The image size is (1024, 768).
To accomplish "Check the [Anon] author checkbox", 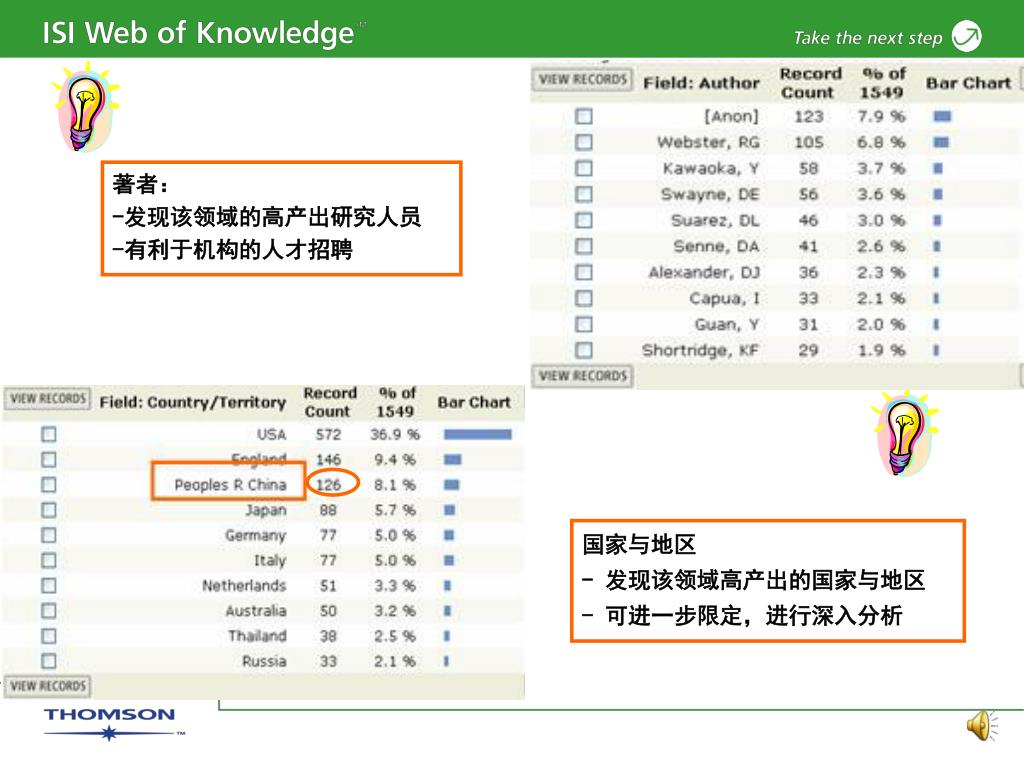I will pyautogui.click(x=584, y=116).
